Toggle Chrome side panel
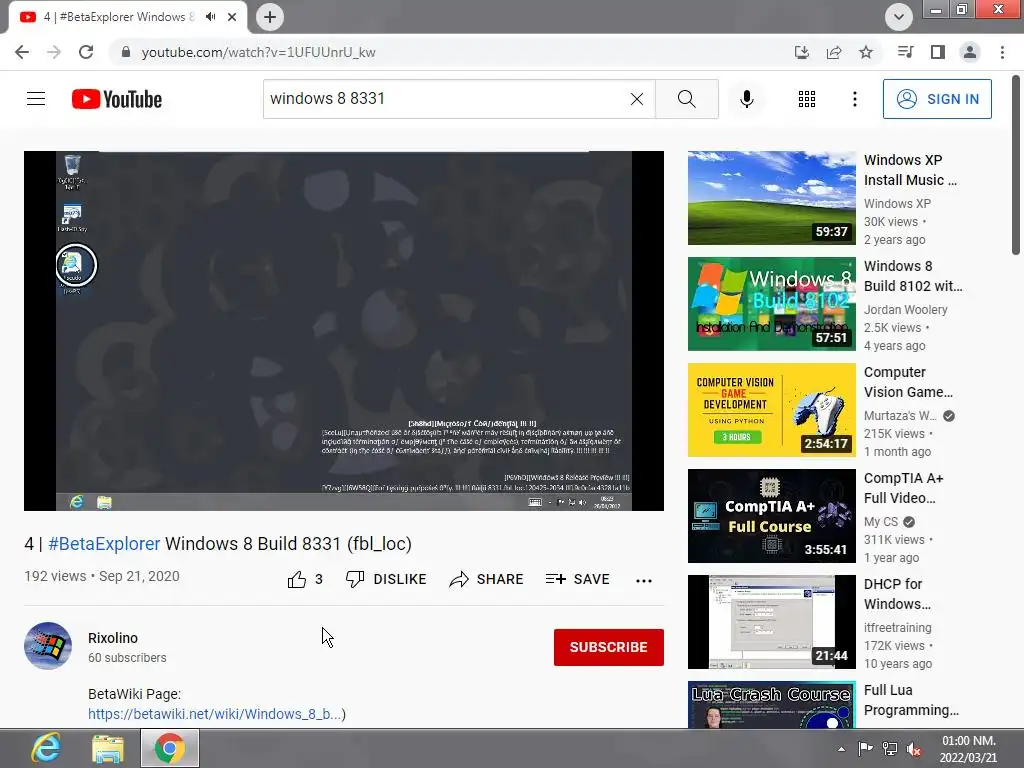 [x=938, y=52]
